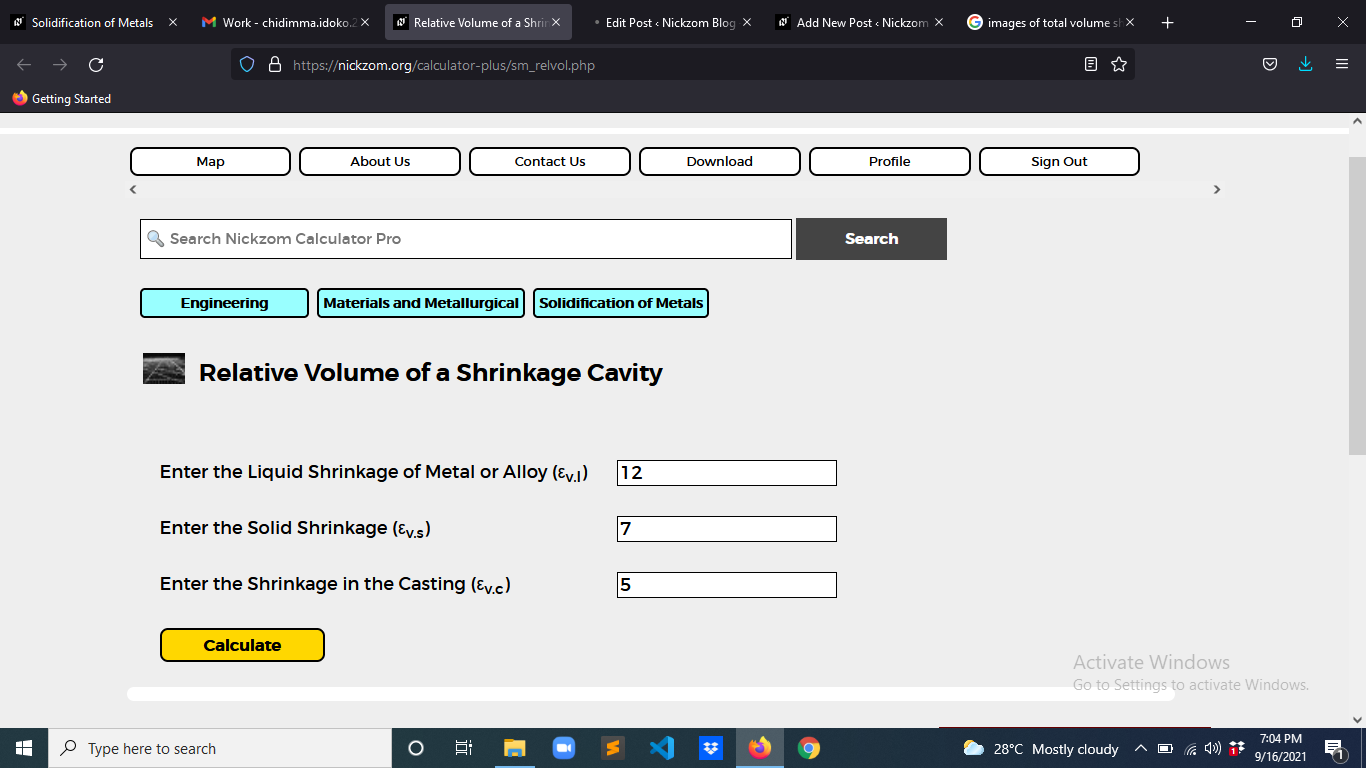The width and height of the screenshot is (1366, 768).
Task: Open the Windows Start menu
Action: 24,748
